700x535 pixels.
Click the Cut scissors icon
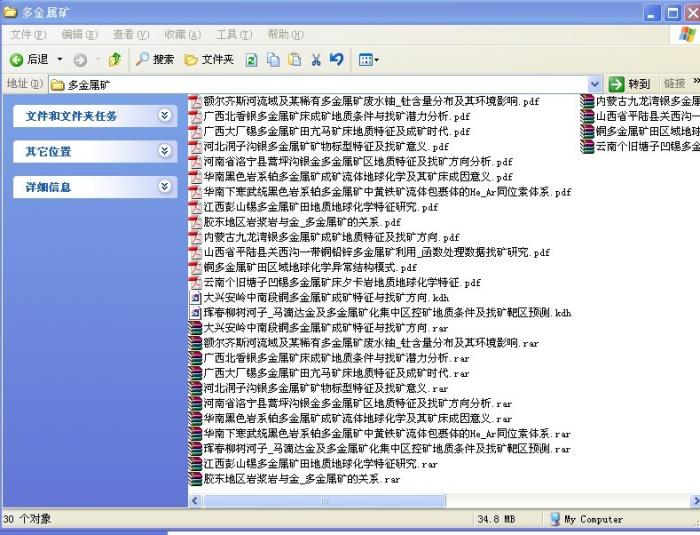(316, 60)
